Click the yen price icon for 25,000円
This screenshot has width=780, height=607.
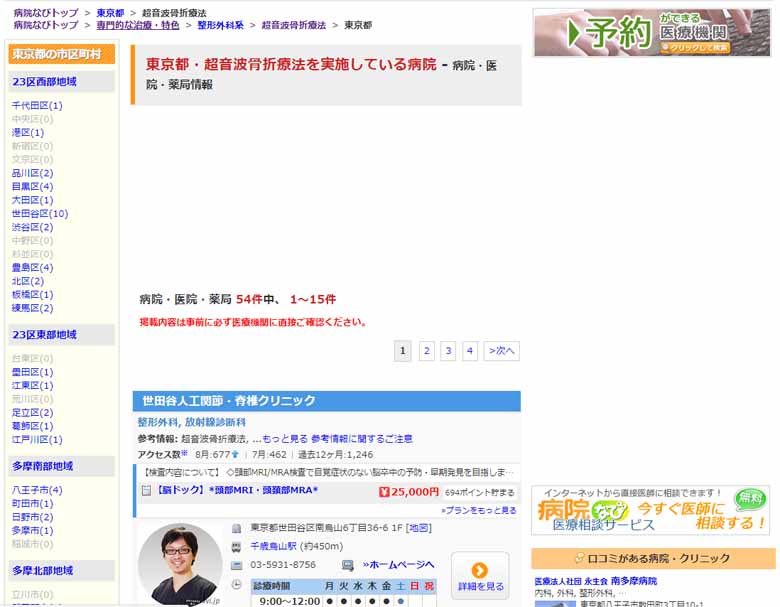(385, 491)
